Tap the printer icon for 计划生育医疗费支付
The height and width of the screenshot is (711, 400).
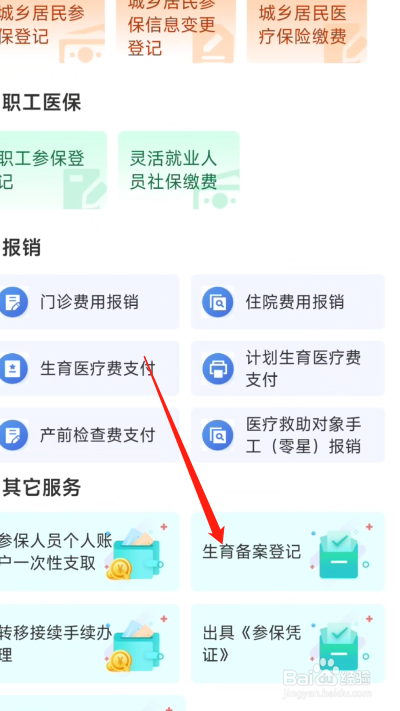[x=218, y=368]
